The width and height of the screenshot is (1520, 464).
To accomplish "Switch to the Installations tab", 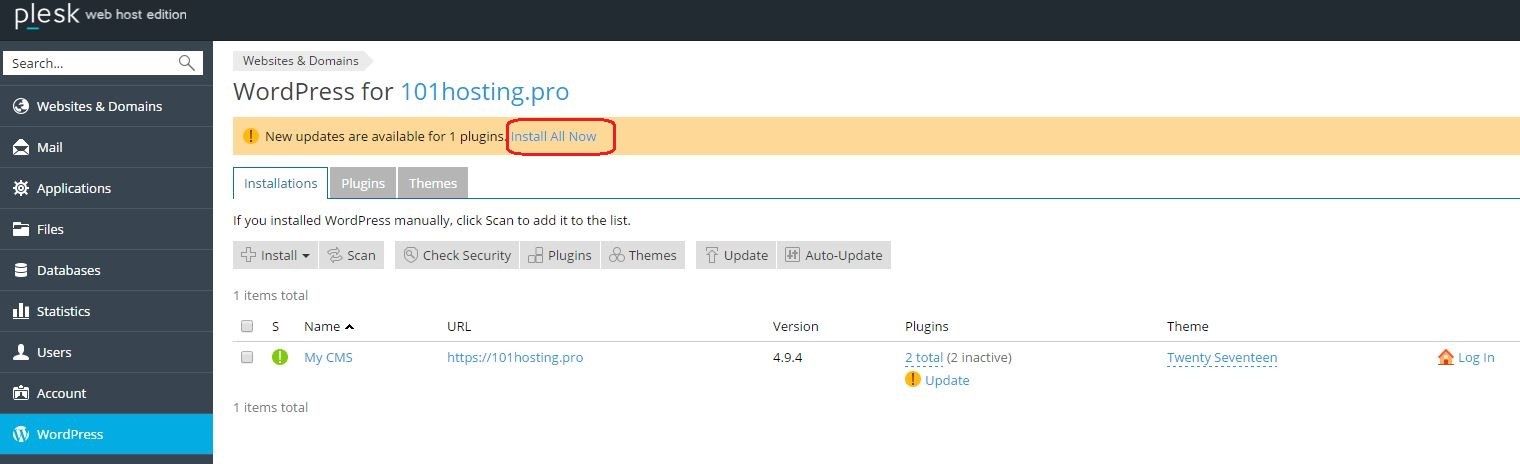I will pos(281,183).
